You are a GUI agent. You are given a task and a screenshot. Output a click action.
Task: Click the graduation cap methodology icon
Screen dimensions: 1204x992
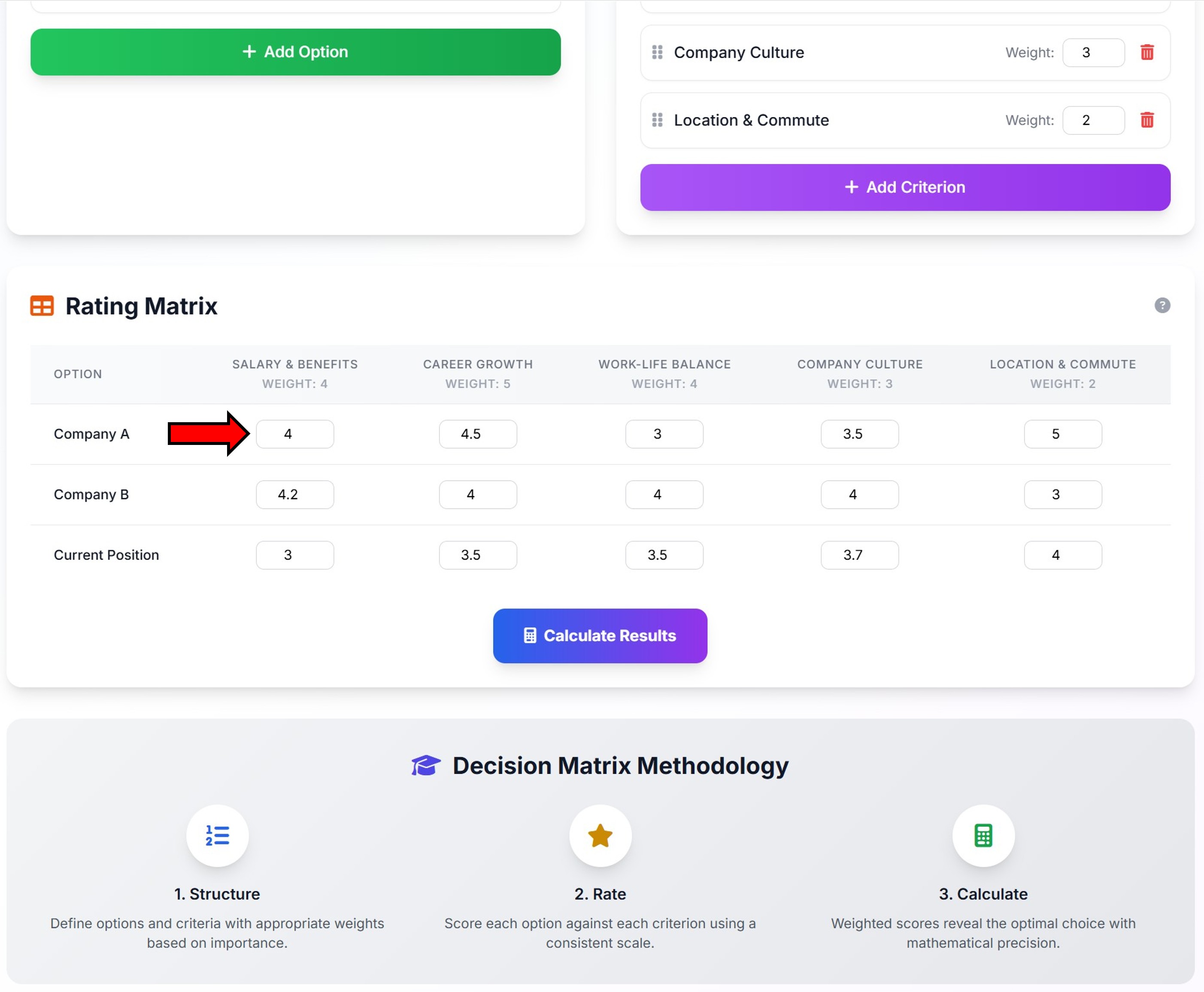click(x=425, y=765)
